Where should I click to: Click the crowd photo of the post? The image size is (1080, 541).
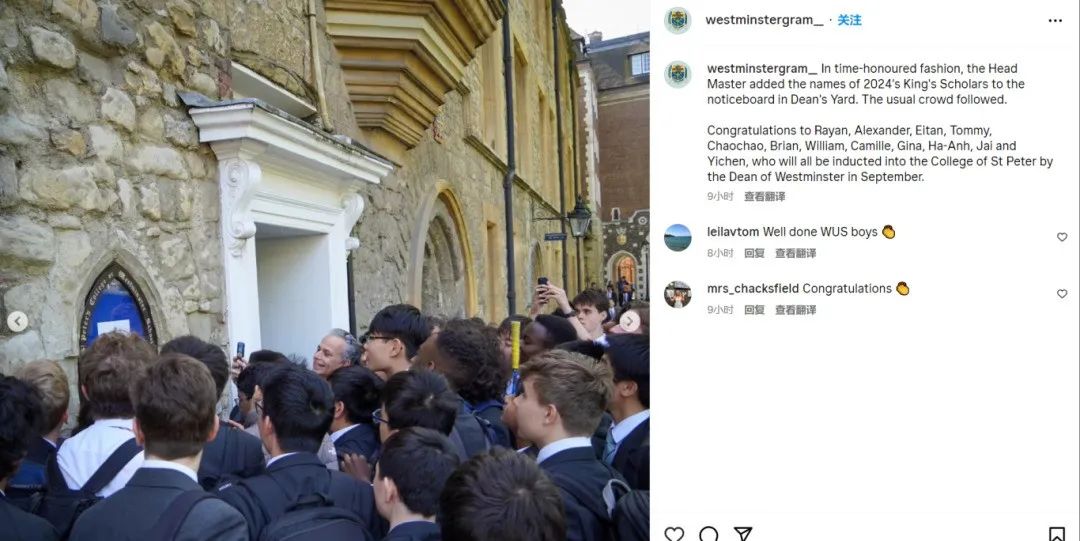pos(324,270)
